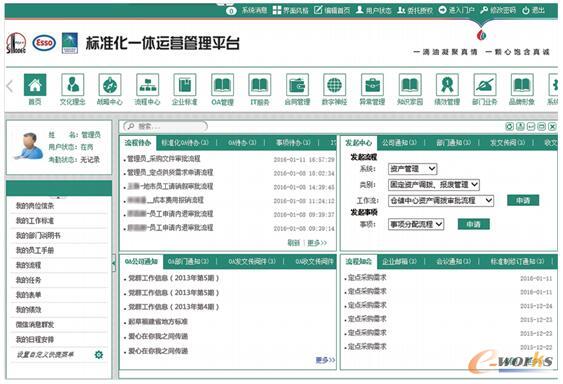Open the 首页 home icon
Image resolution: width=563 pixels, height=384 pixels.
(x=35, y=85)
